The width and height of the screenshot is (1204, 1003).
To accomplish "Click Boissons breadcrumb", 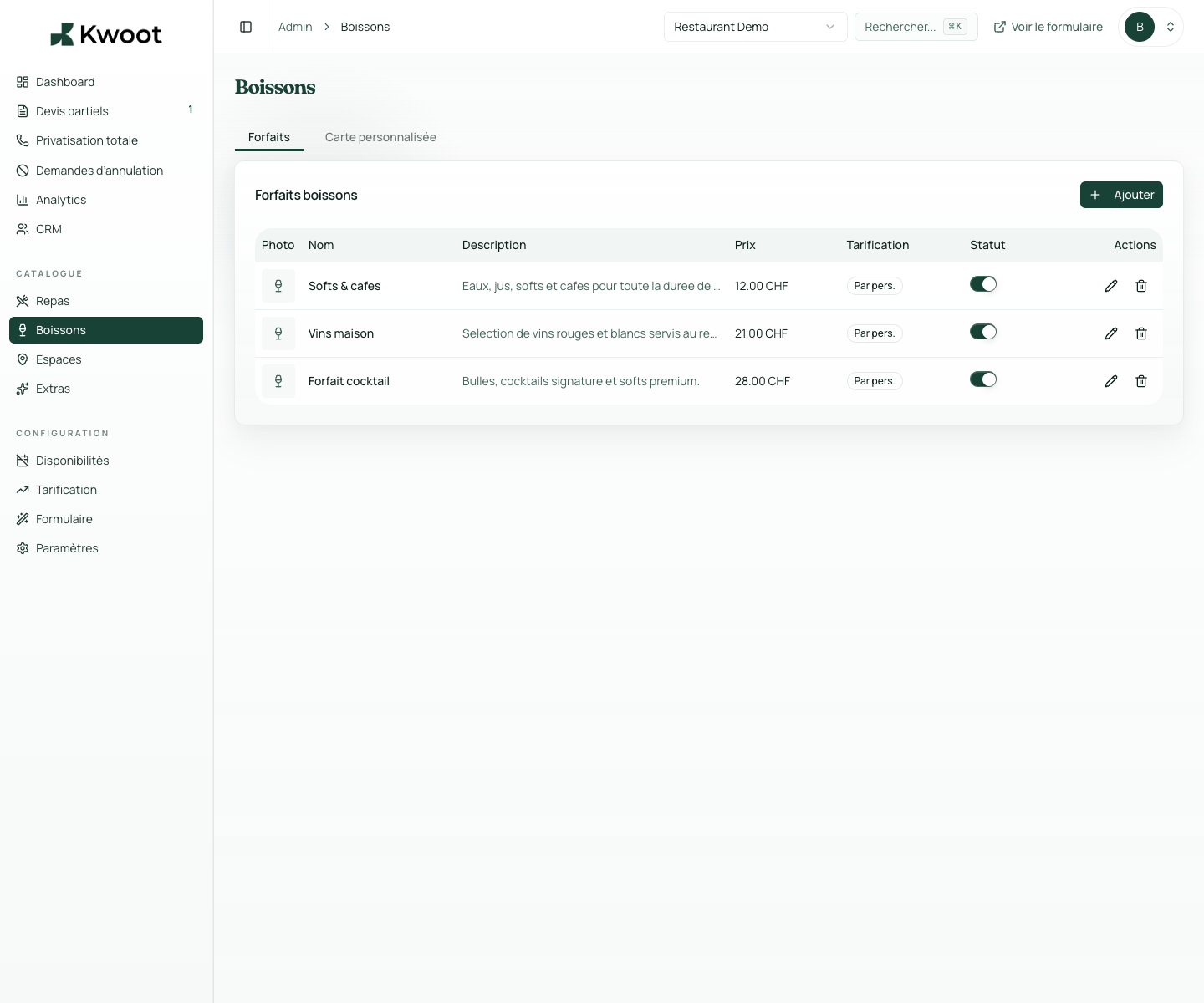I will click(x=365, y=27).
